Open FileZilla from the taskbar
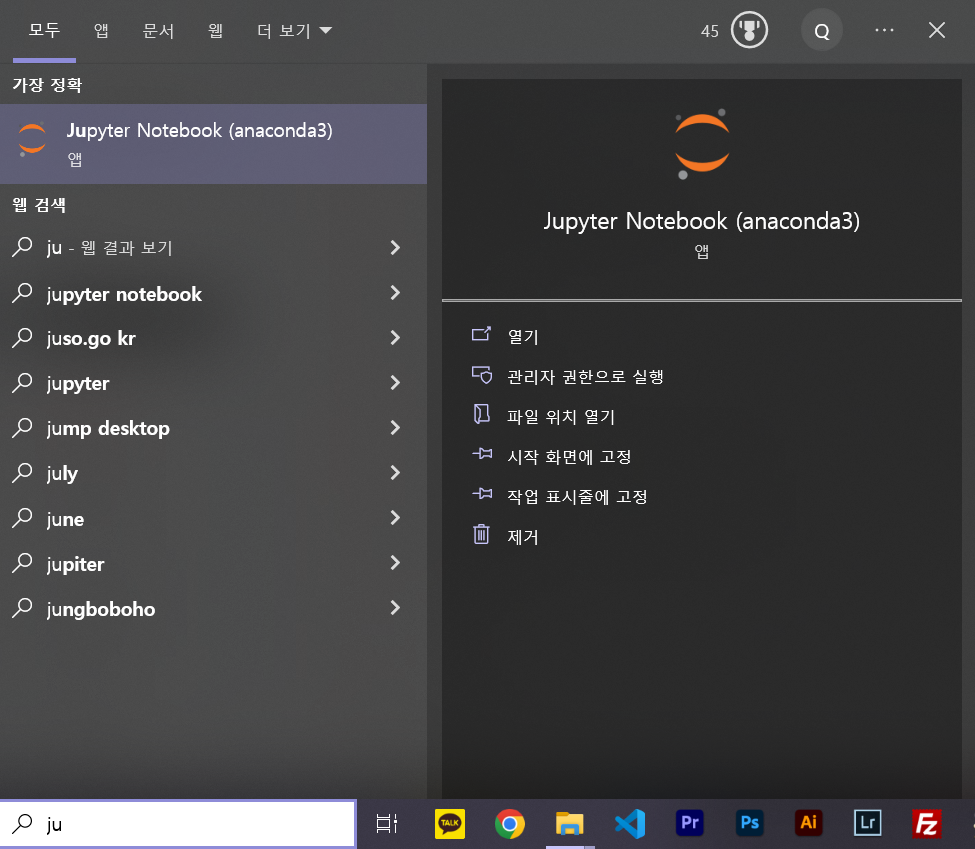The image size is (975, 849). coord(926,823)
